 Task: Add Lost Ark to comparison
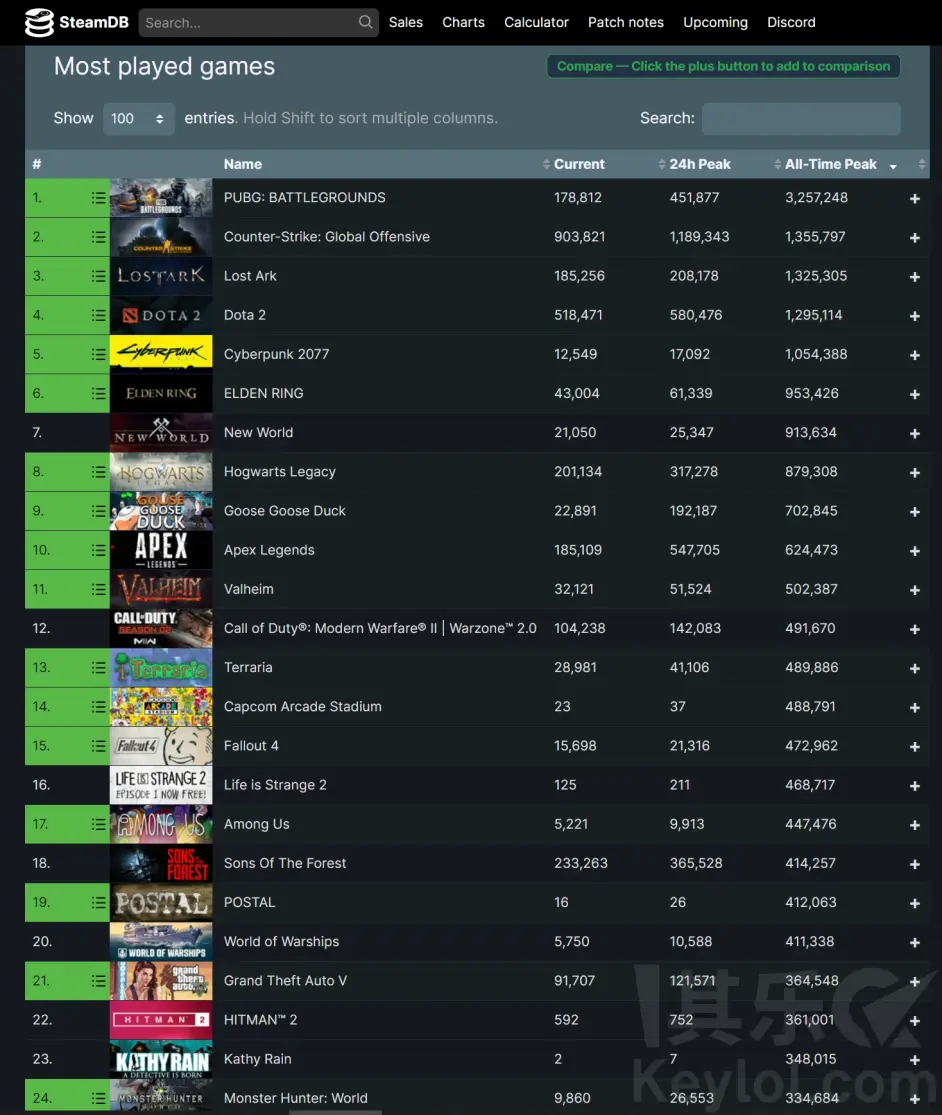click(914, 277)
